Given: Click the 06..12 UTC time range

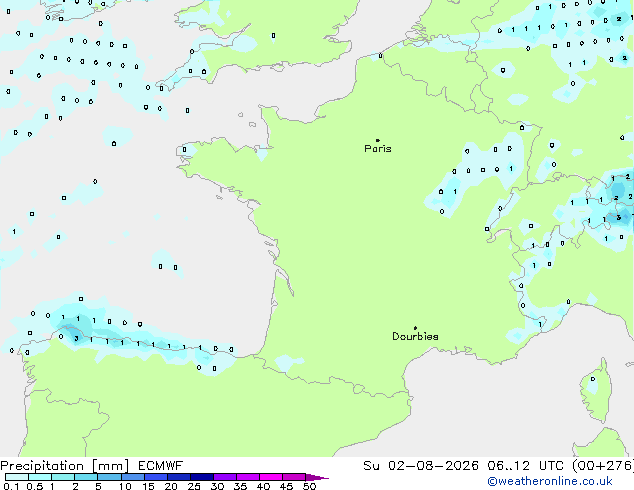Looking at the screenshot, I should click(526, 466).
